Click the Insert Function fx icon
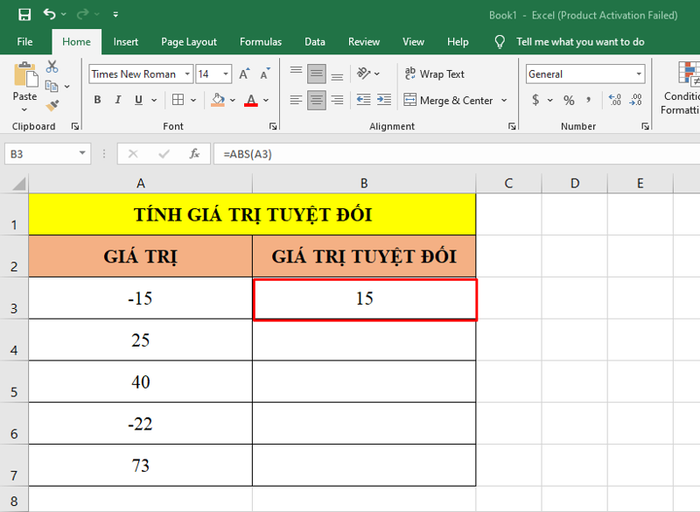This screenshot has width=700, height=512. 194,154
